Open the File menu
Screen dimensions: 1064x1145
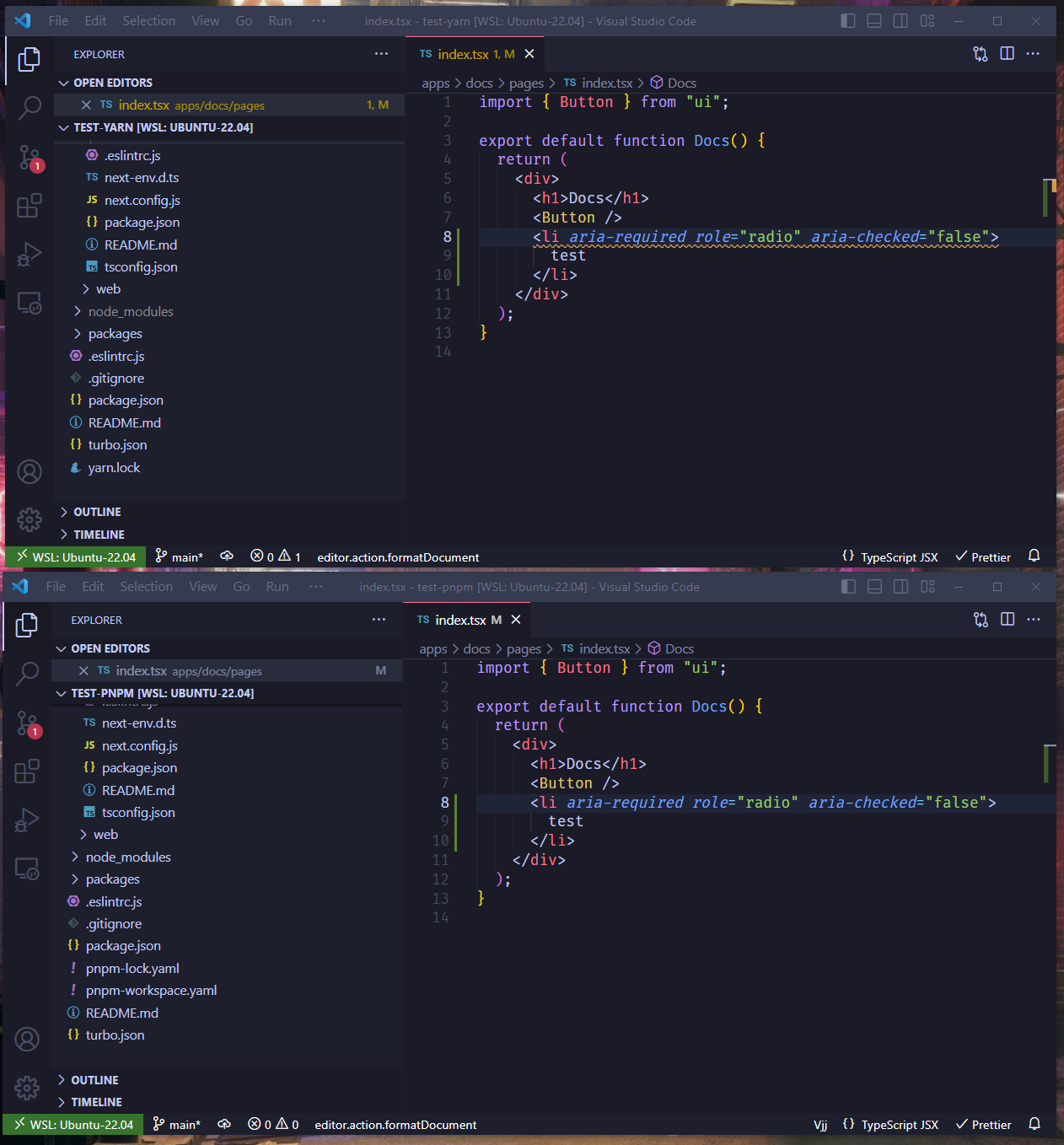(x=57, y=20)
